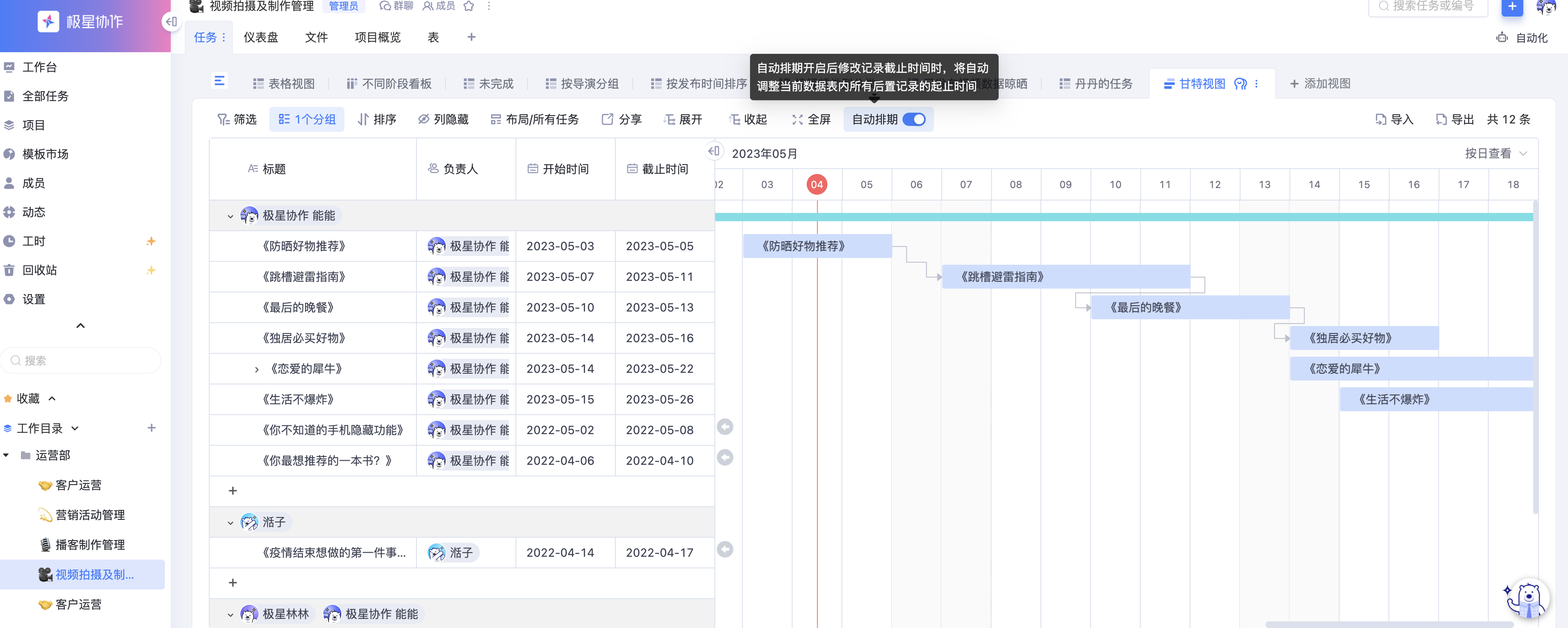Open 丹丹的任务 view tab

click(x=1096, y=83)
